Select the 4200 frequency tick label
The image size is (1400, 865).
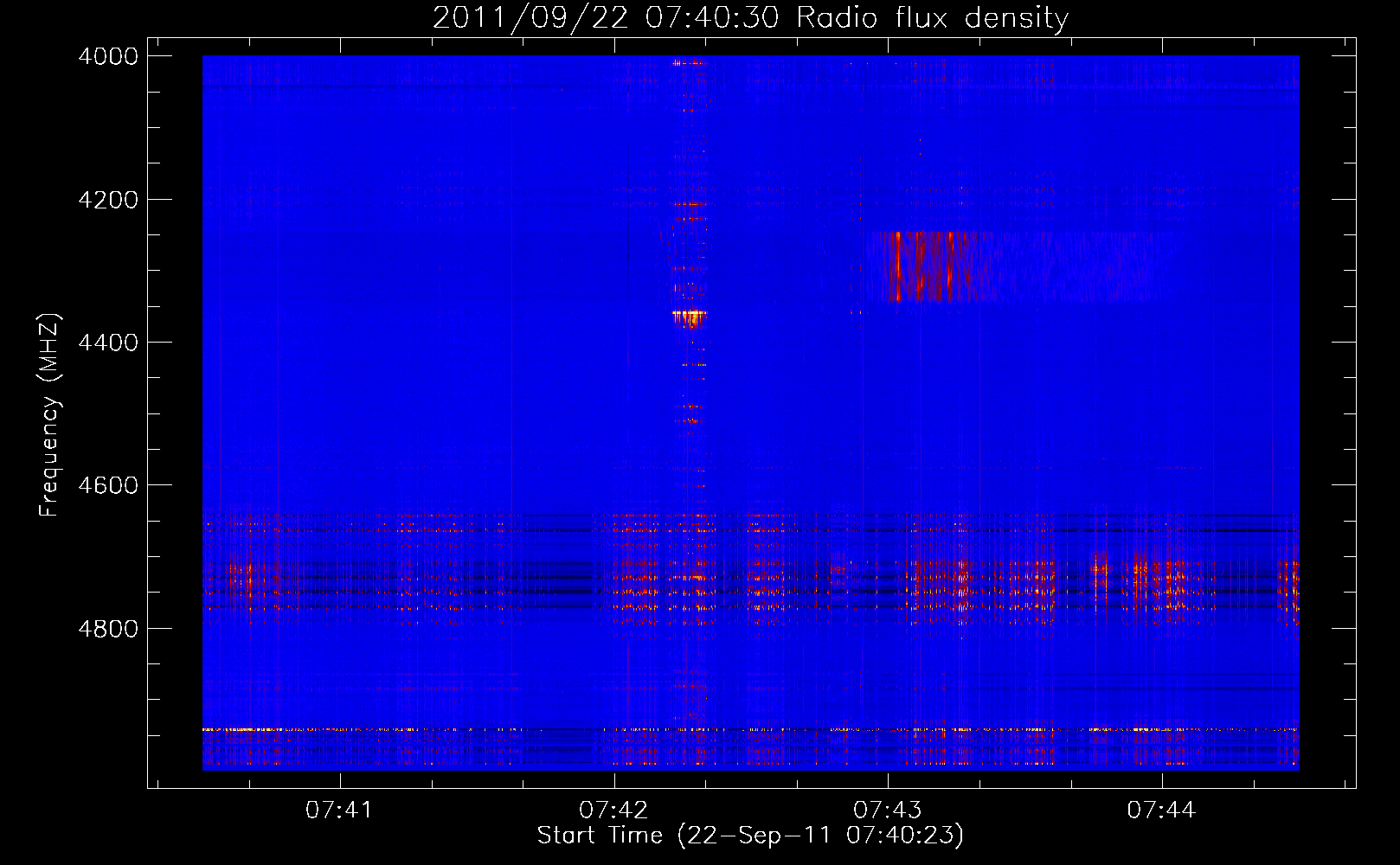107,200
